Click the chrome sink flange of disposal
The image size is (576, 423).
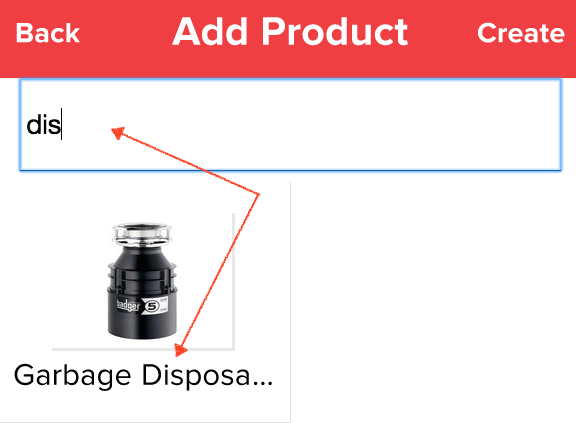[143, 234]
